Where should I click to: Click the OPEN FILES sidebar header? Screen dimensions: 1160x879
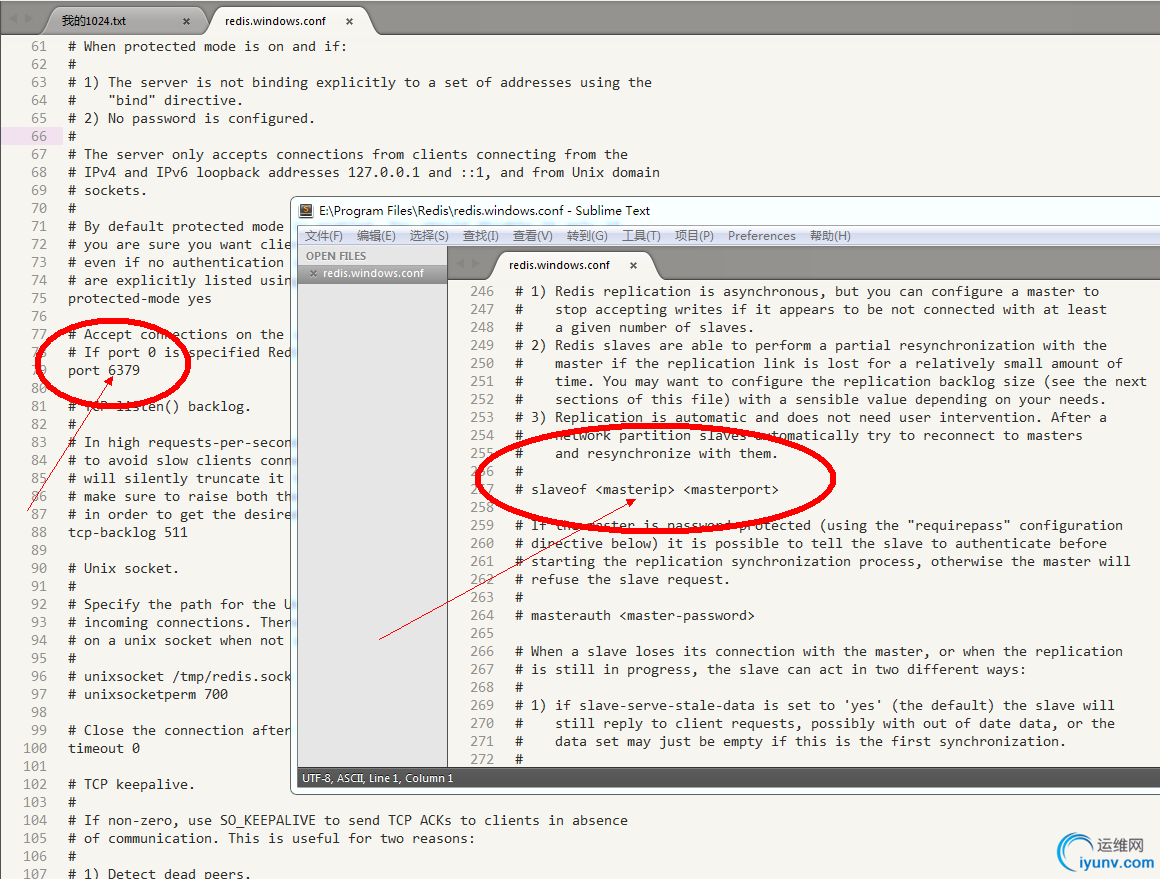click(x=336, y=256)
